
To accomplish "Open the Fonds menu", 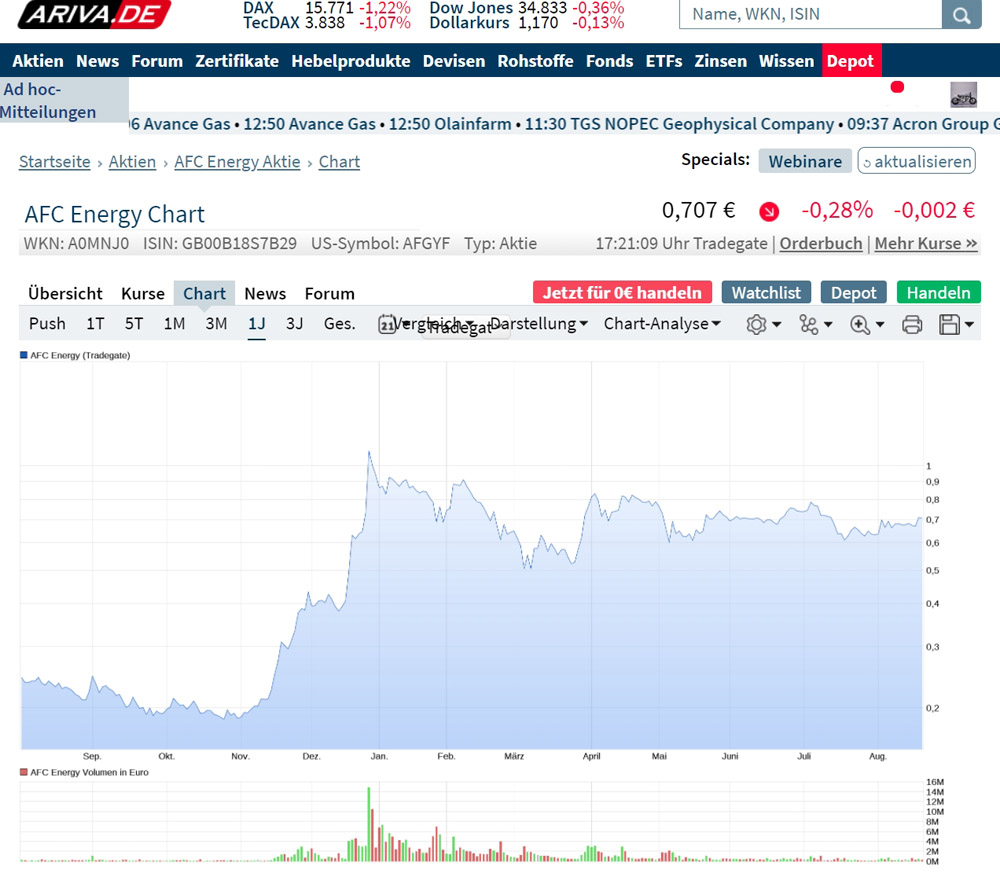I will click(609, 61).
